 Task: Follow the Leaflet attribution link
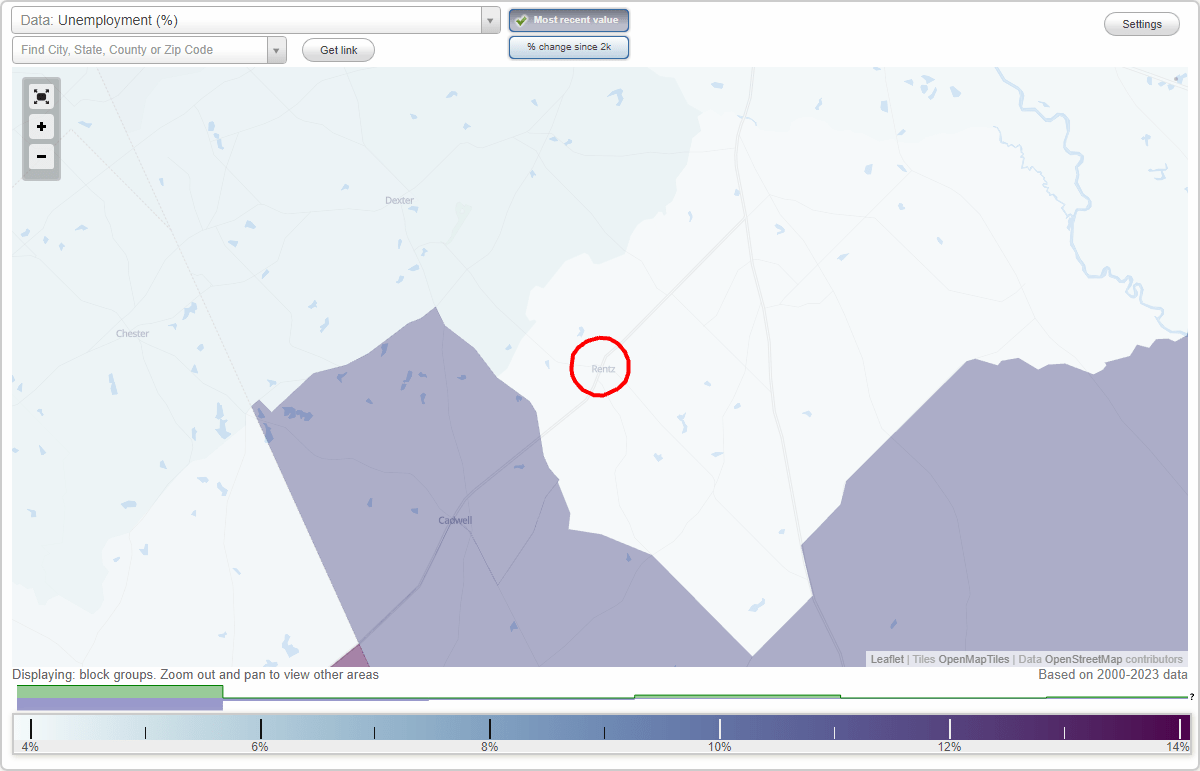pos(887,659)
